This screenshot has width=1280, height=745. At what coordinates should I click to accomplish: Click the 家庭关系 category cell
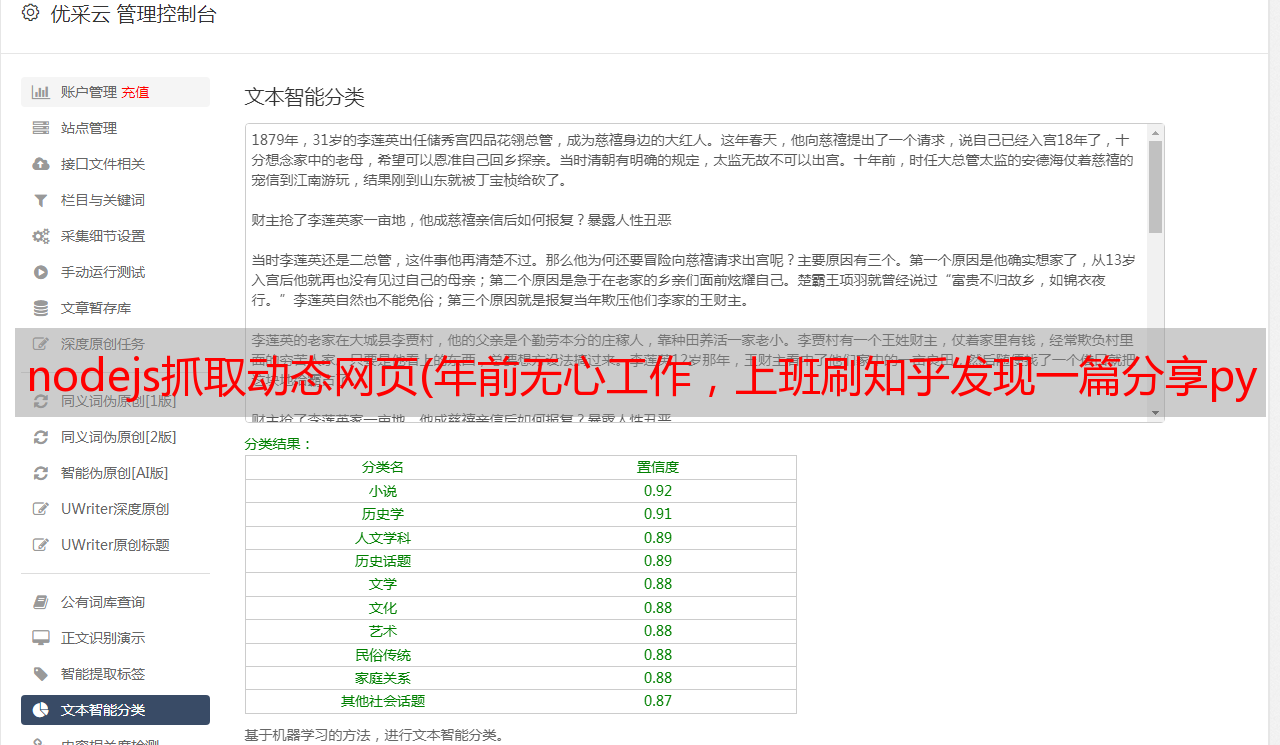383,678
